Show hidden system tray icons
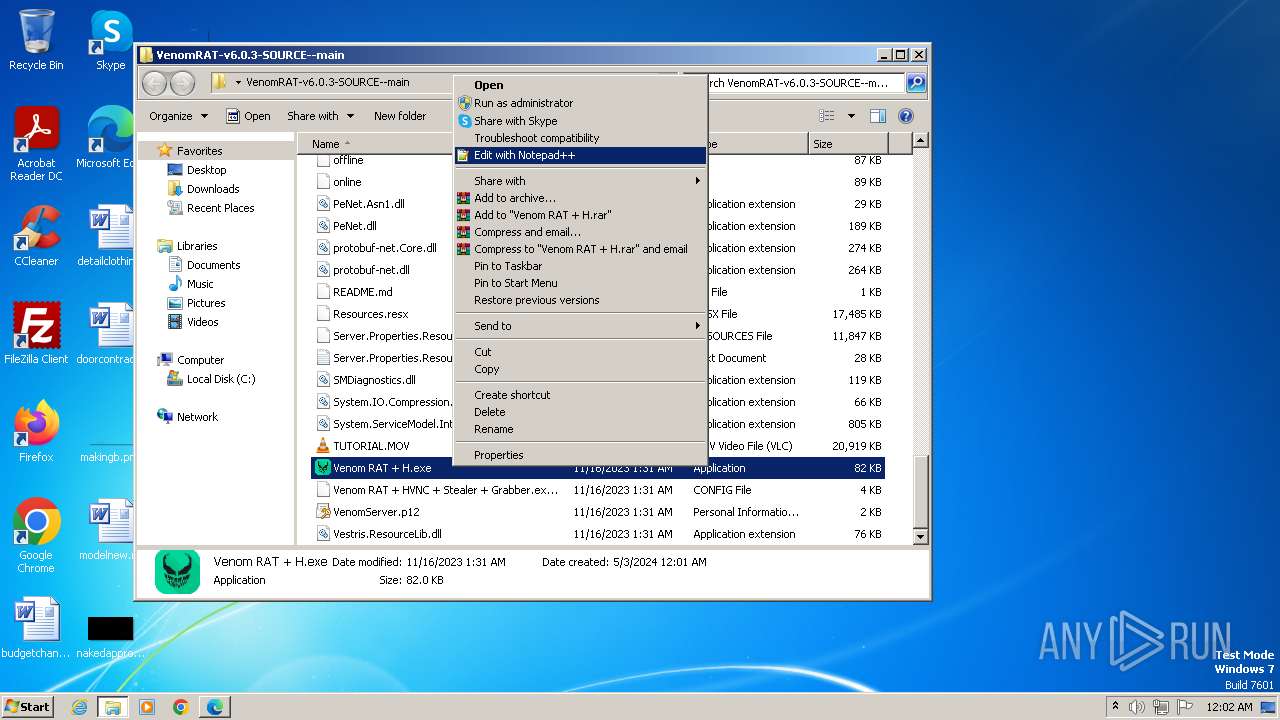 pyautogui.click(x=1115, y=707)
